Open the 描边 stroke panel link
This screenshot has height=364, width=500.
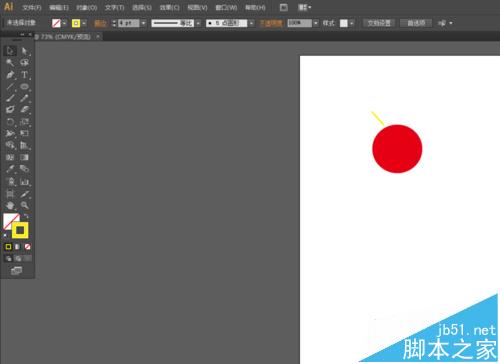(100, 23)
